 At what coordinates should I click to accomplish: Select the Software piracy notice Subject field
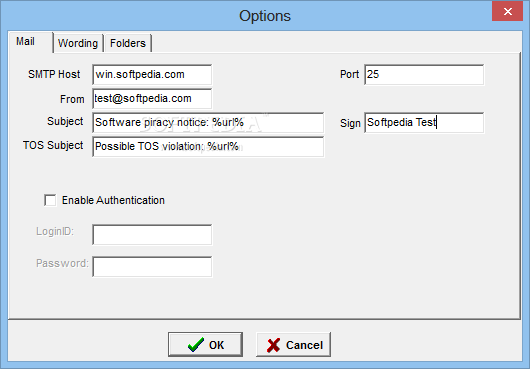208,123
